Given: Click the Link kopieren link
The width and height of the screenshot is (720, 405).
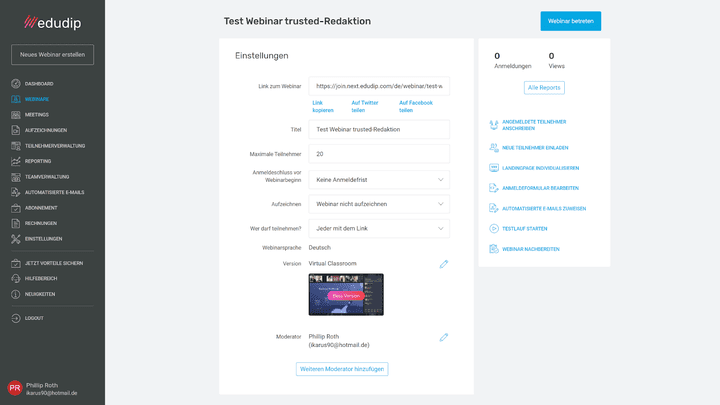Looking at the screenshot, I should point(323,106).
